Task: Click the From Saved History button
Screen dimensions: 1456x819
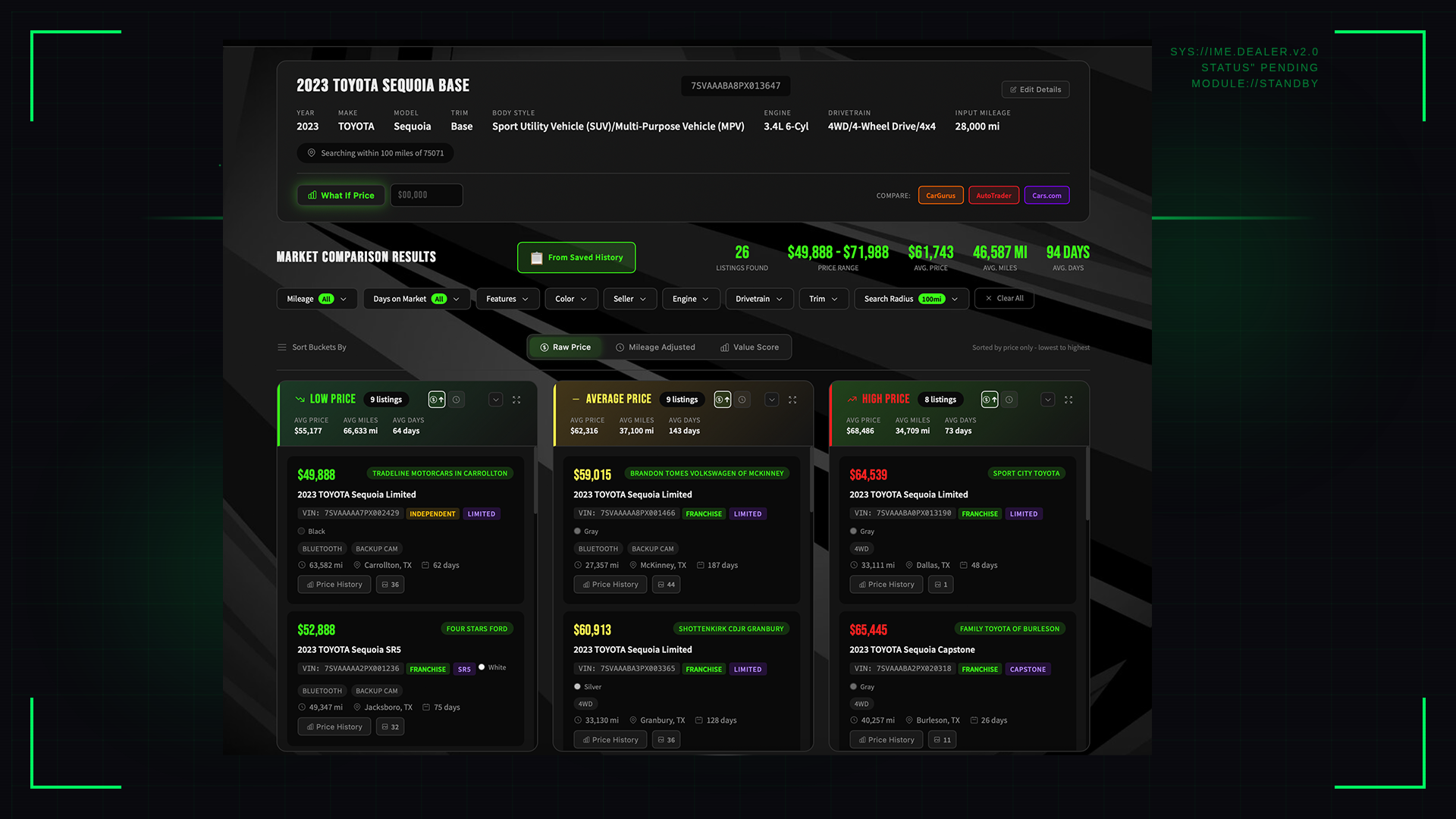Action: click(x=576, y=257)
